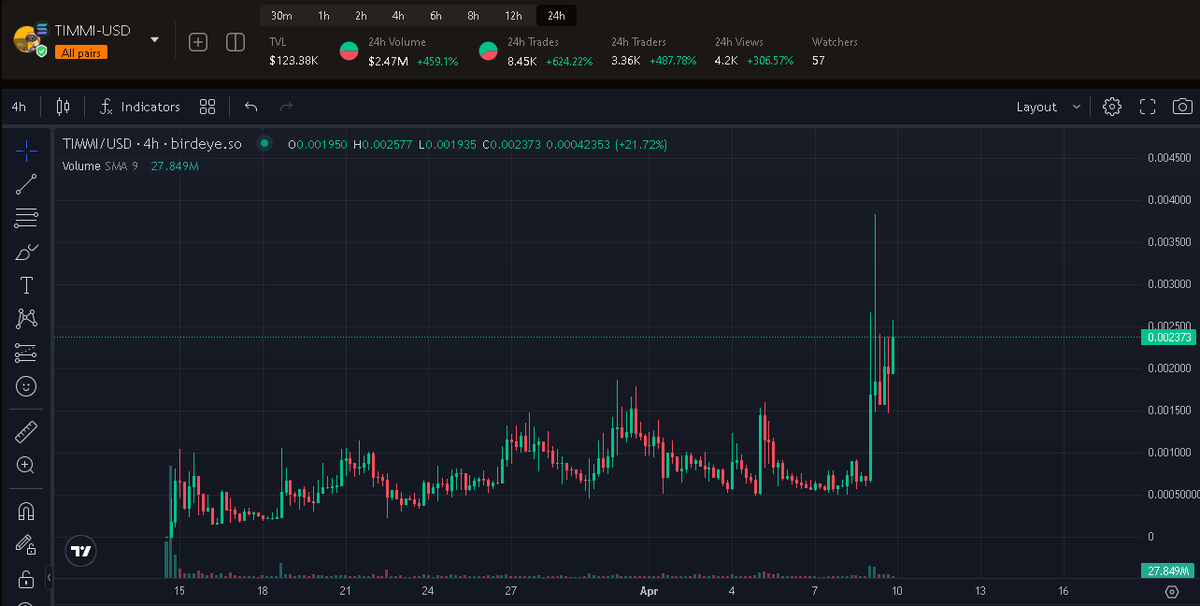This screenshot has width=1200, height=606.
Task: Open the Indicators panel
Action: coord(142,106)
